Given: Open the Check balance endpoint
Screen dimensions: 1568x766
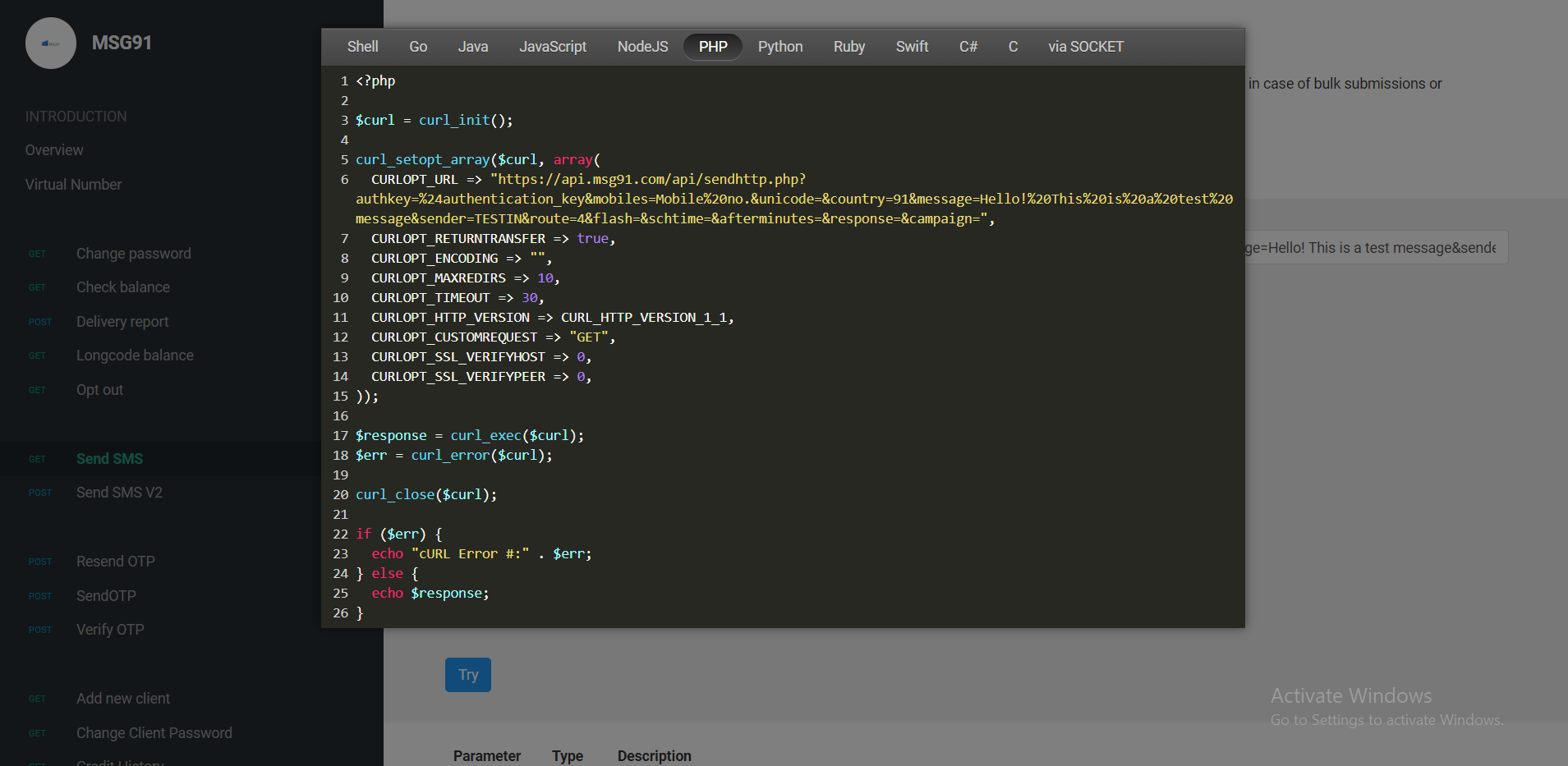Looking at the screenshot, I should (x=123, y=287).
